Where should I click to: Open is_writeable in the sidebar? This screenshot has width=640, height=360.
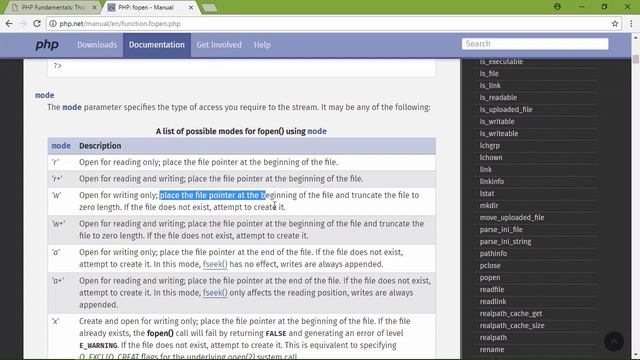click(x=499, y=133)
